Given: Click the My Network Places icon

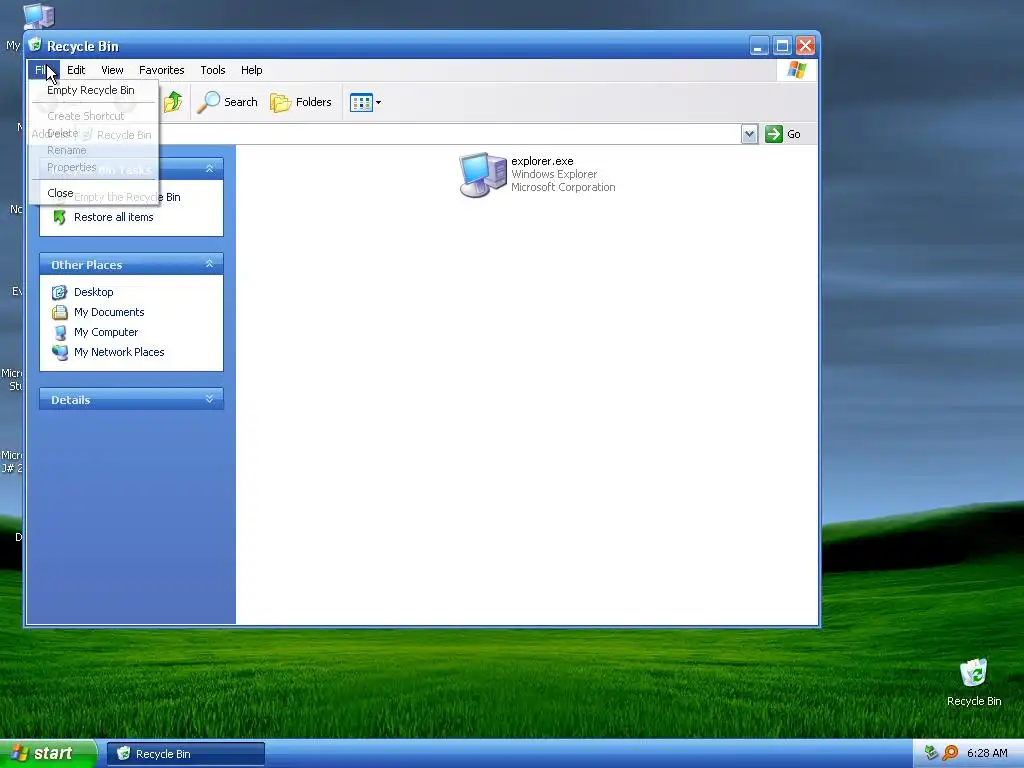Looking at the screenshot, I should [x=59, y=353].
